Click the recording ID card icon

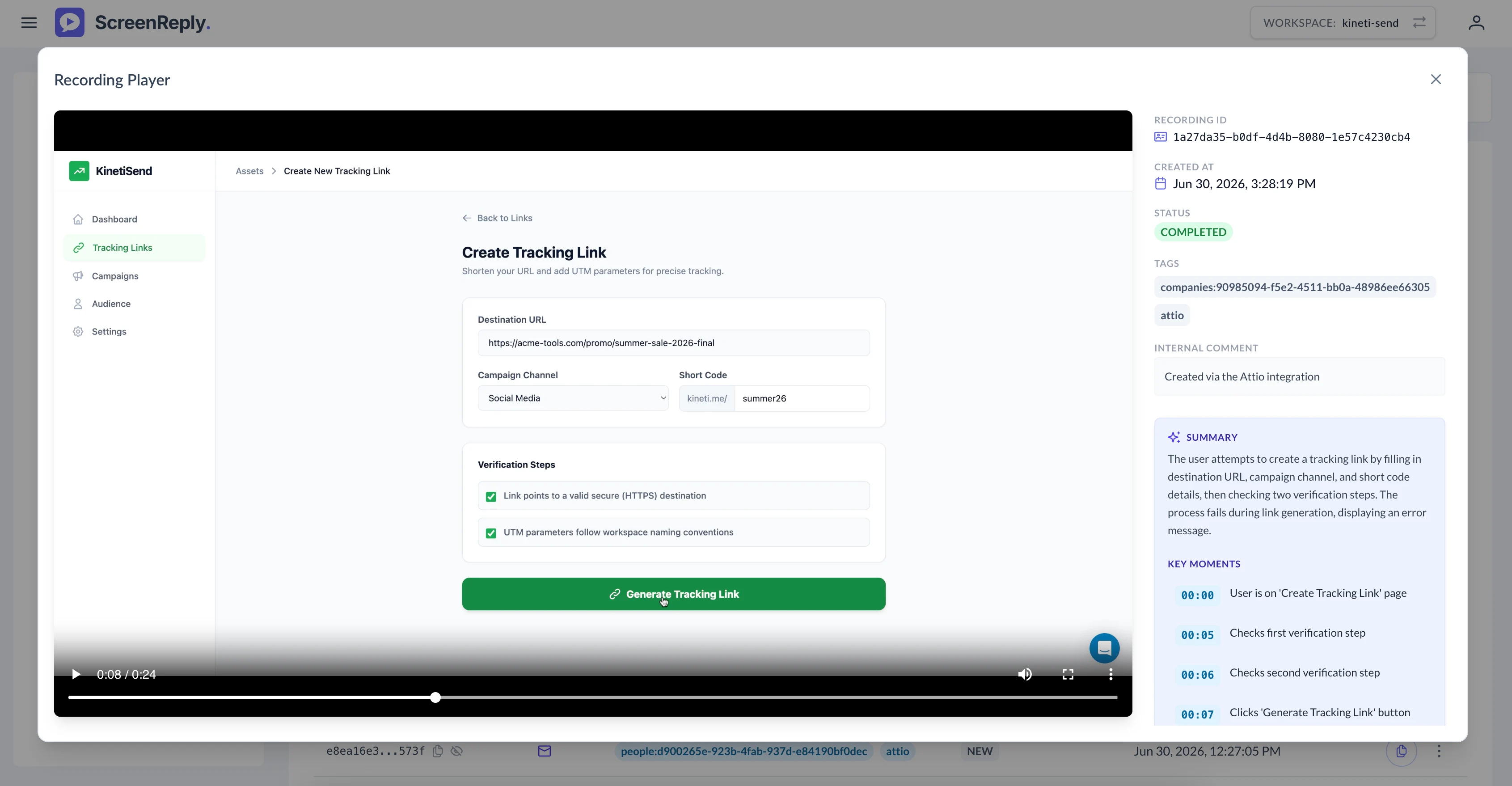pyautogui.click(x=1160, y=137)
